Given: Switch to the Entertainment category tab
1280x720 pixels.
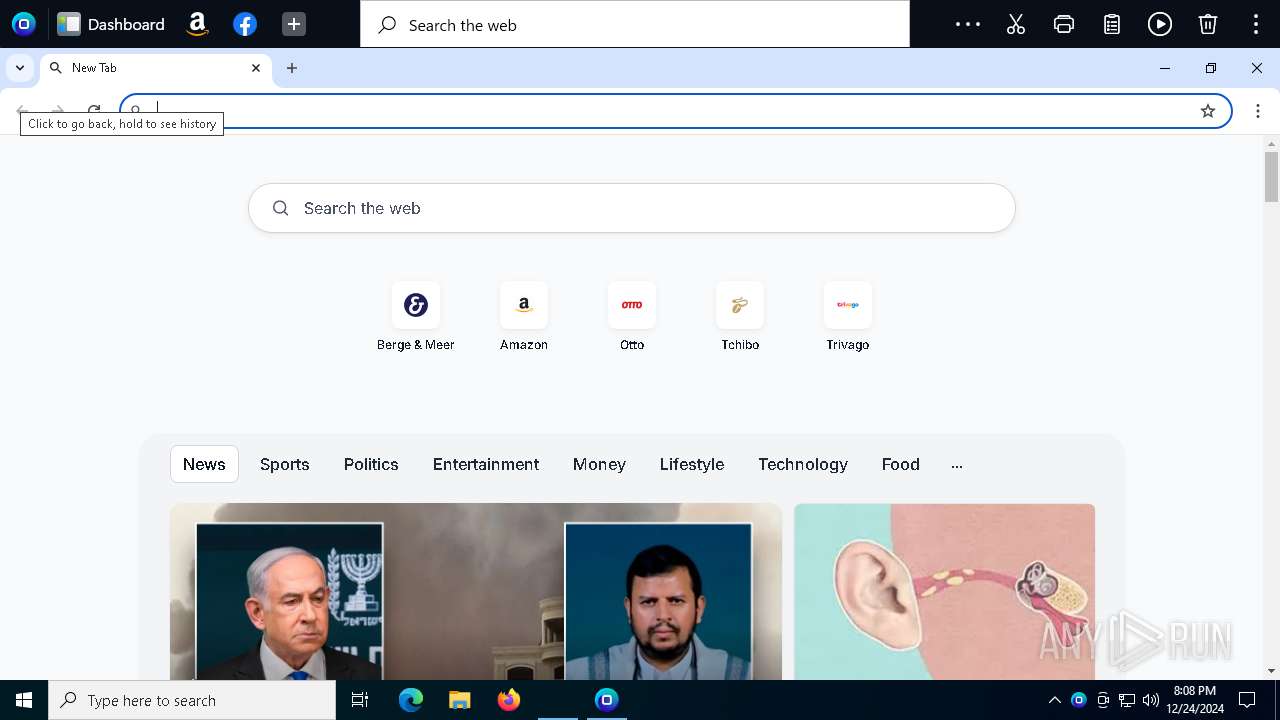Looking at the screenshot, I should (x=486, y=464).
